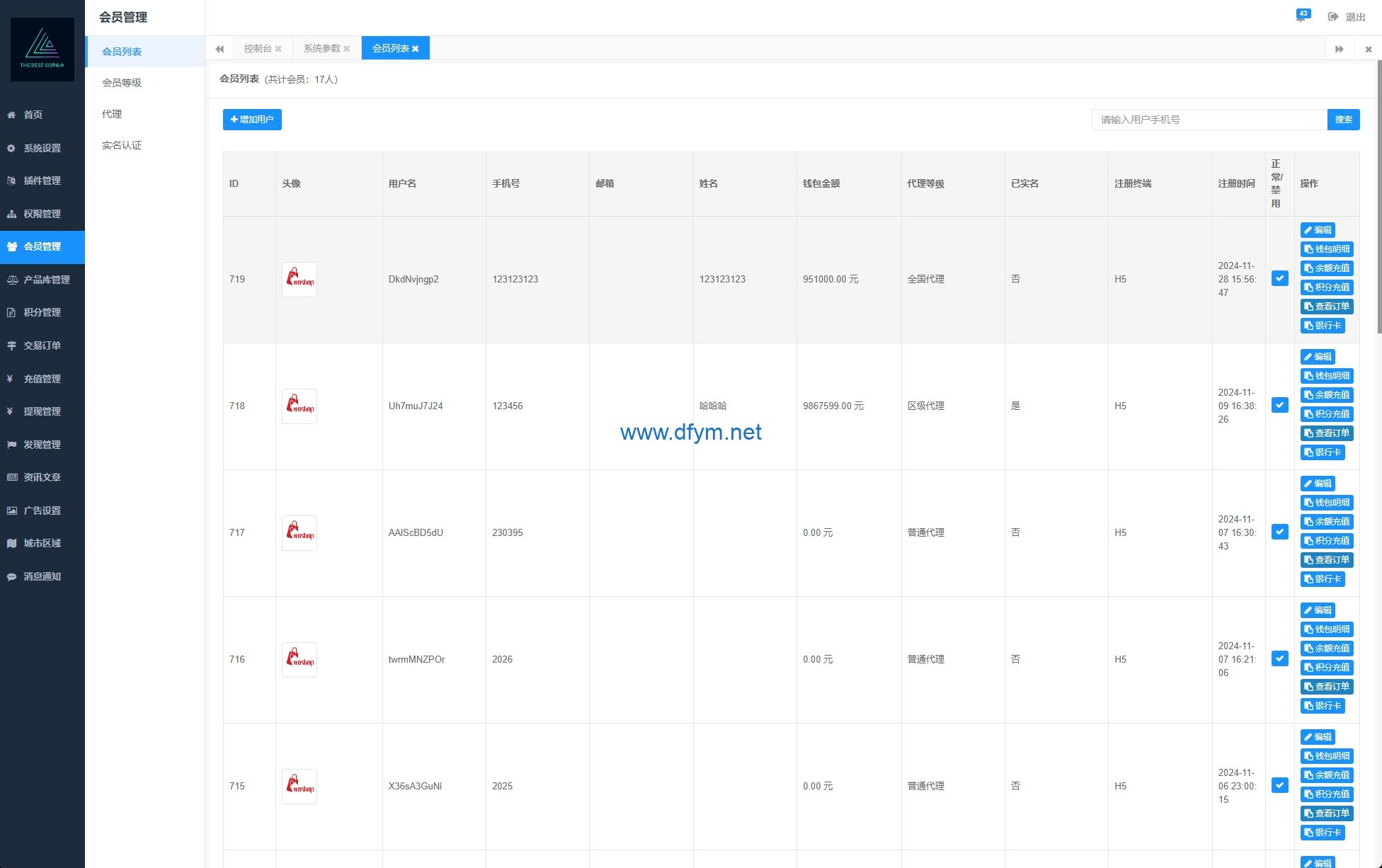This screenshot has height=868, width=1382.
Task: Click avatar thumbnail of user 717
Action: pyautogui.click(x=299, y=533)
